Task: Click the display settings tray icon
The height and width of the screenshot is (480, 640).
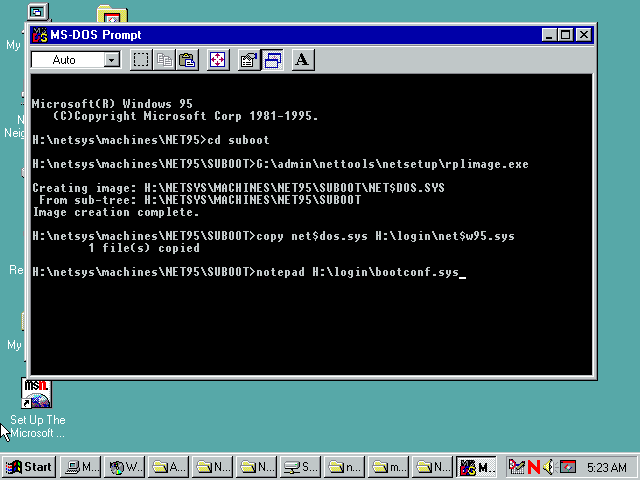Action: point(567,467)
